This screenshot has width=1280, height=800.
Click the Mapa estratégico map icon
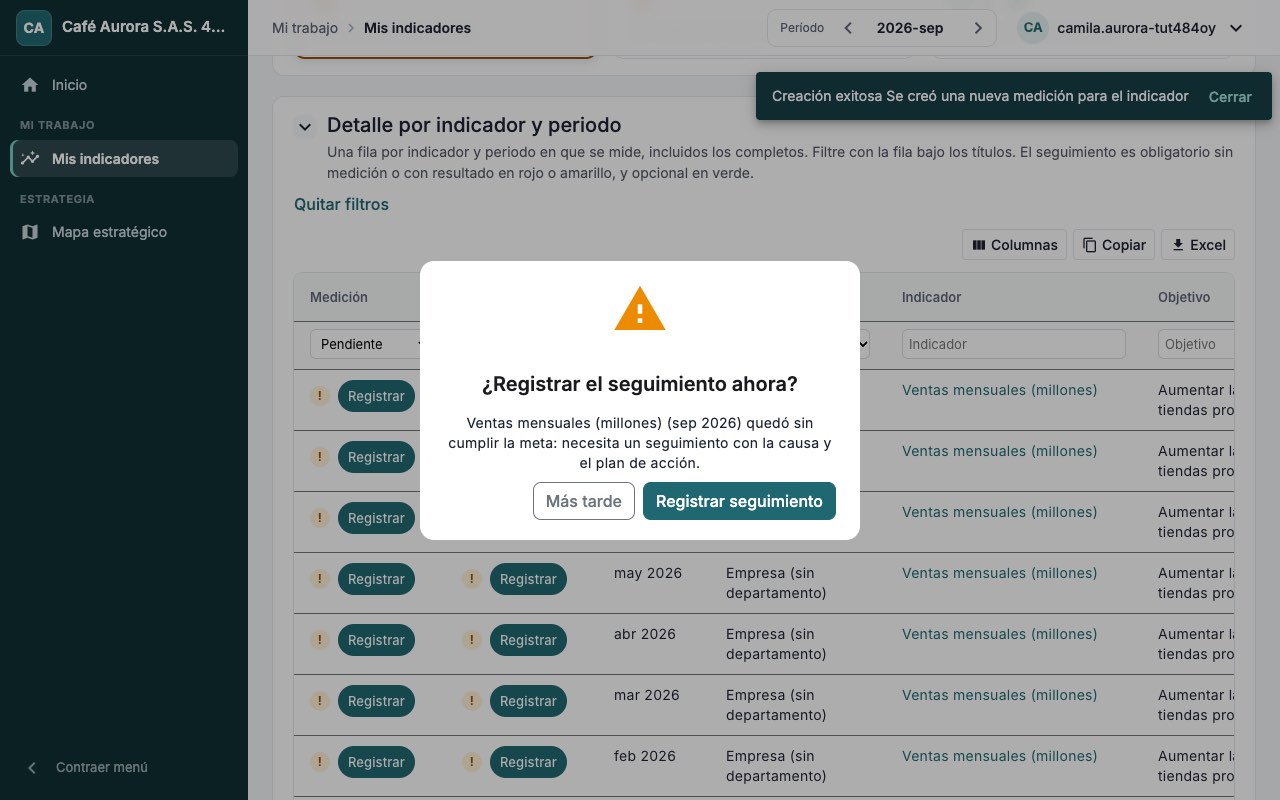30,232
